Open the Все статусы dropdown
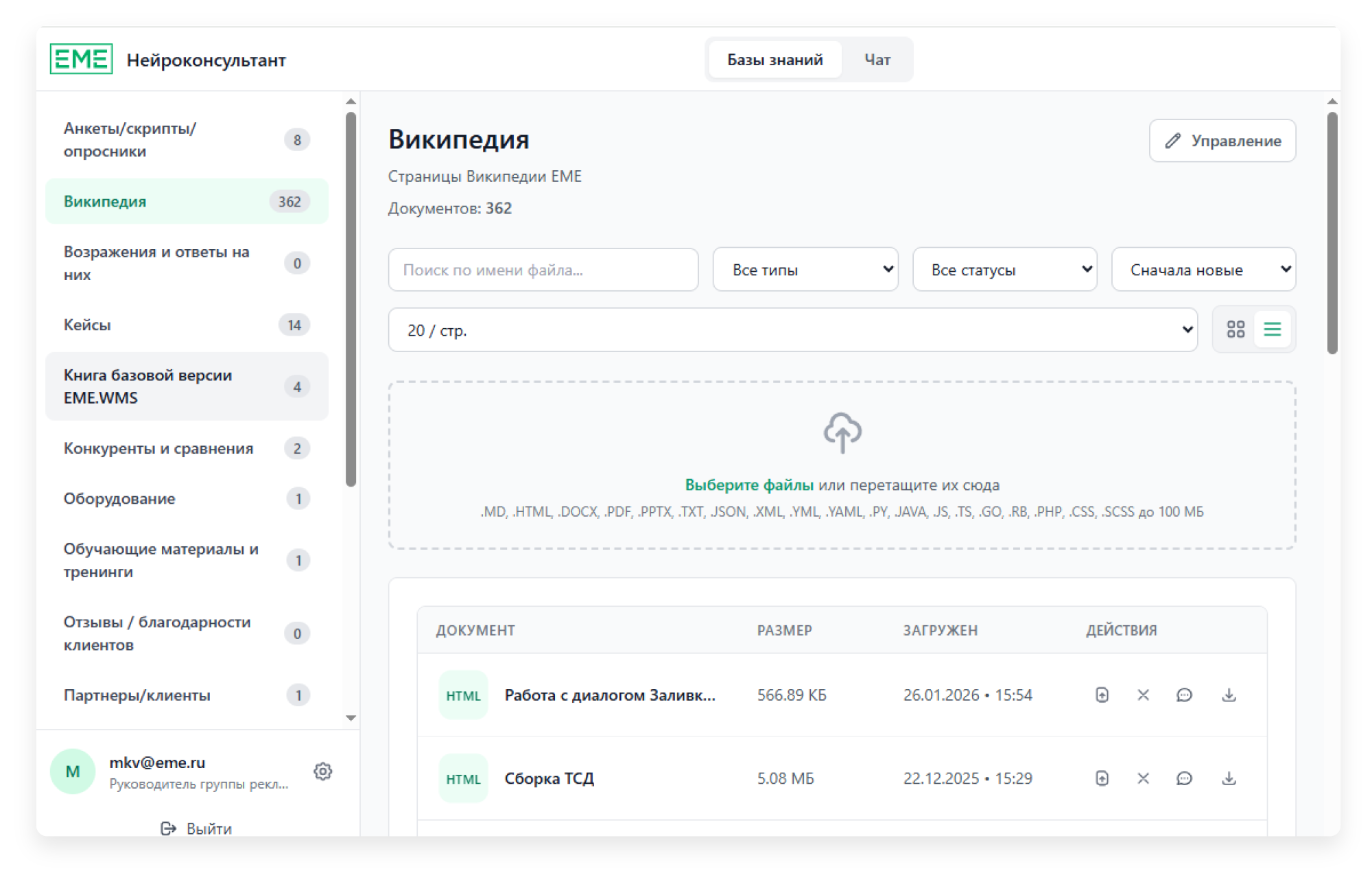 (x=1004, y=270)
